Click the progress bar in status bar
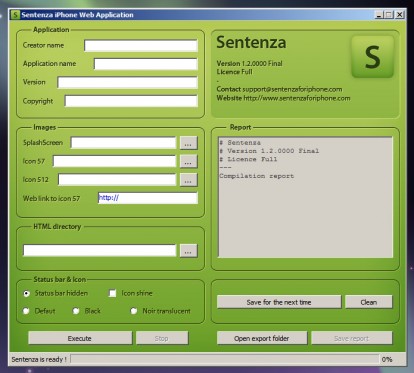Viewport: 414px width, 373px height. pyautogui.click(x=225, y=359)
